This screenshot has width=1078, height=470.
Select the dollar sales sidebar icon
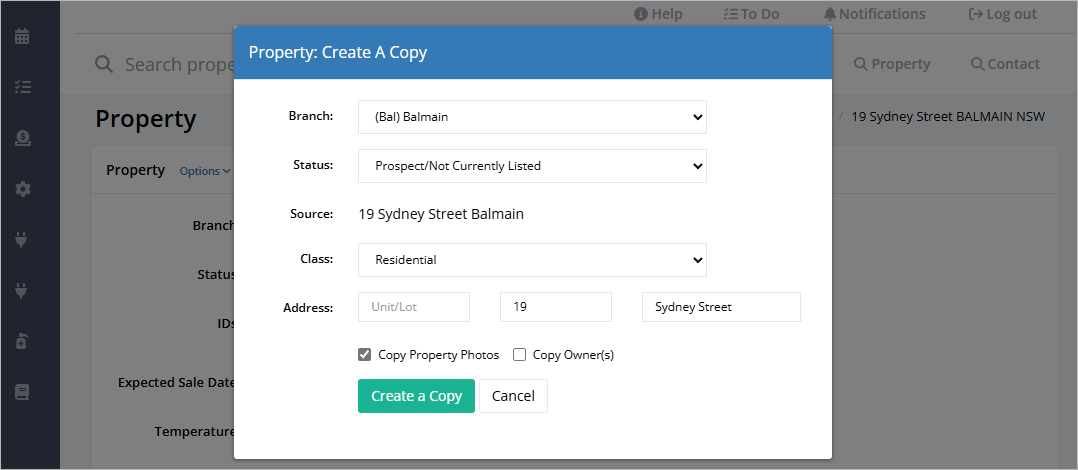(x=22, y=138)
